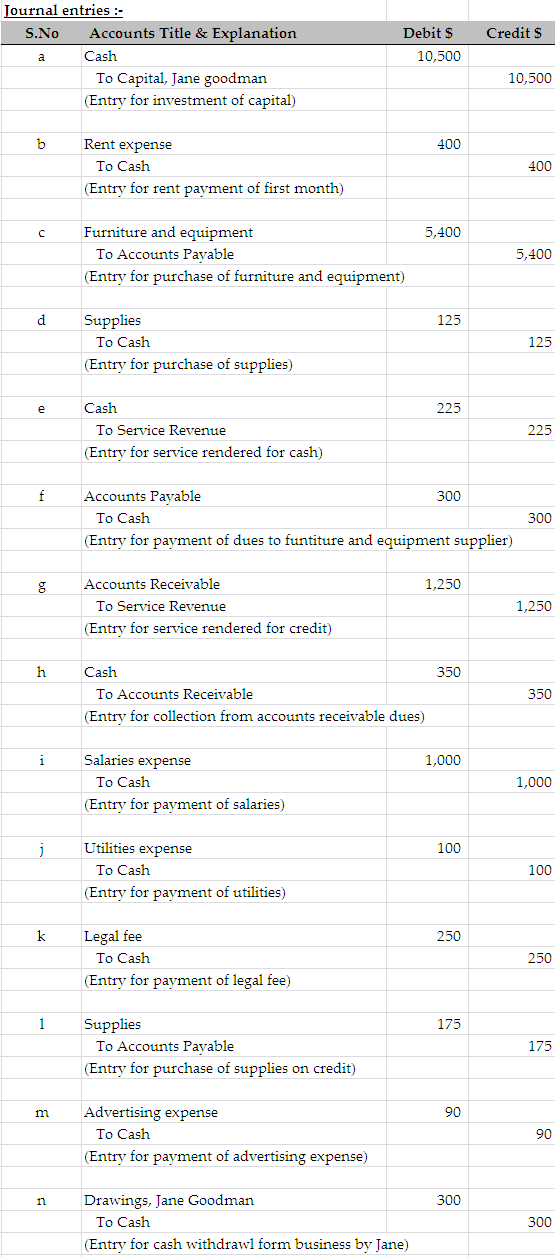Select the 'To Capital, Jane goodman' cell

click(181, 78)
